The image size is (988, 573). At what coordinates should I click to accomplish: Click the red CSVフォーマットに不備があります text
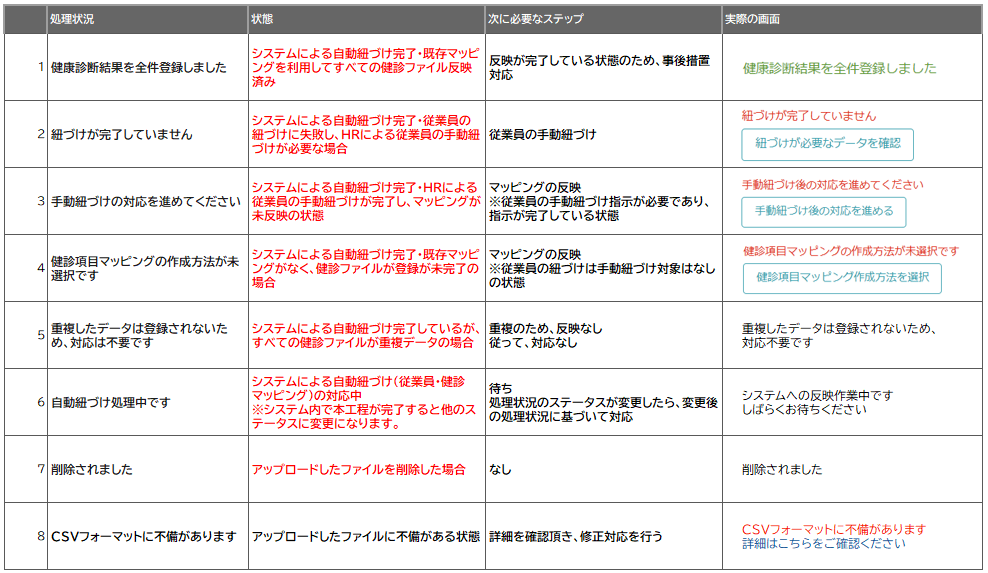pos(834,530)
